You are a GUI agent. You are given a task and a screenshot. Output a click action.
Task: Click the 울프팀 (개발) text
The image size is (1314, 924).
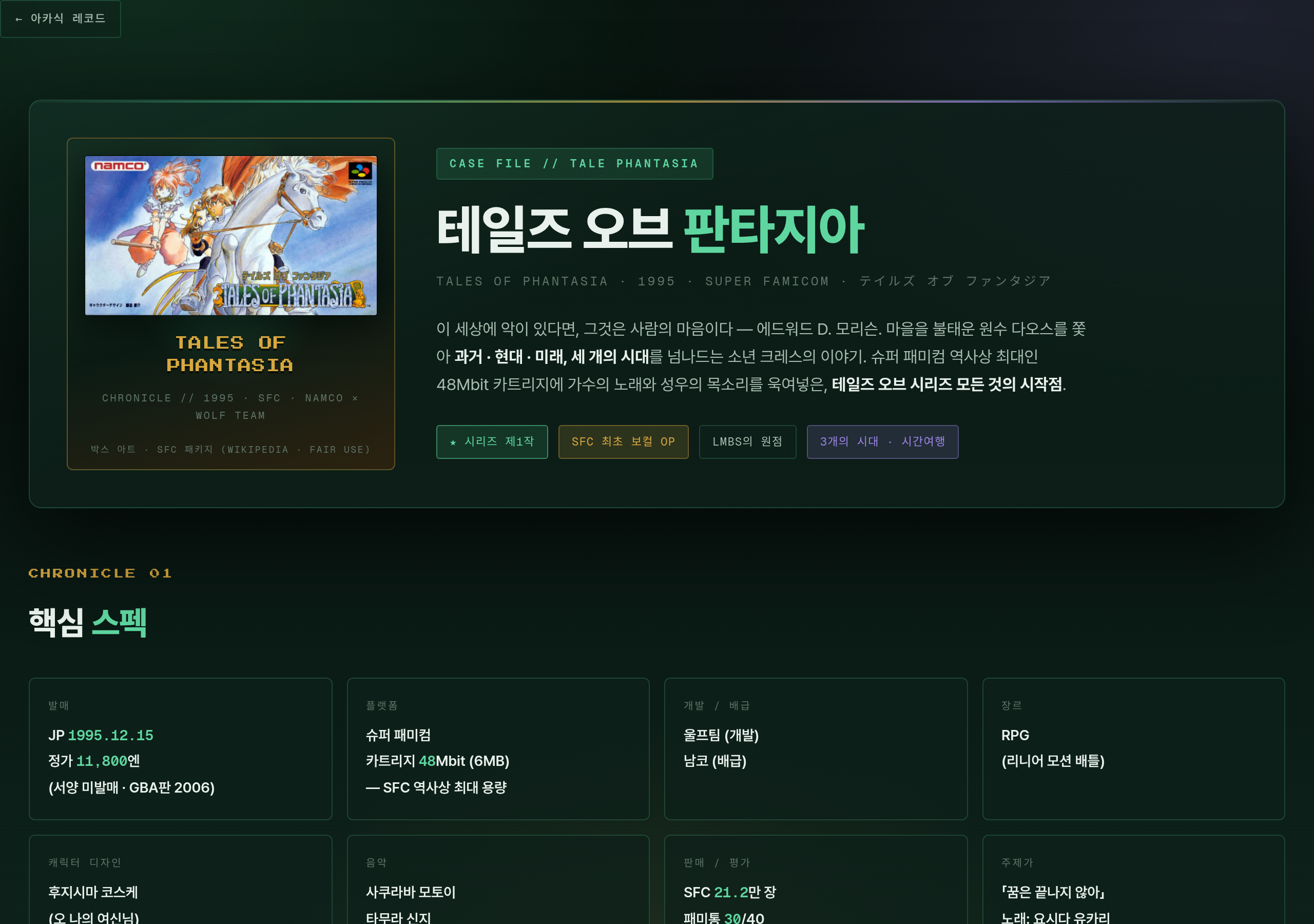[721, 735]
